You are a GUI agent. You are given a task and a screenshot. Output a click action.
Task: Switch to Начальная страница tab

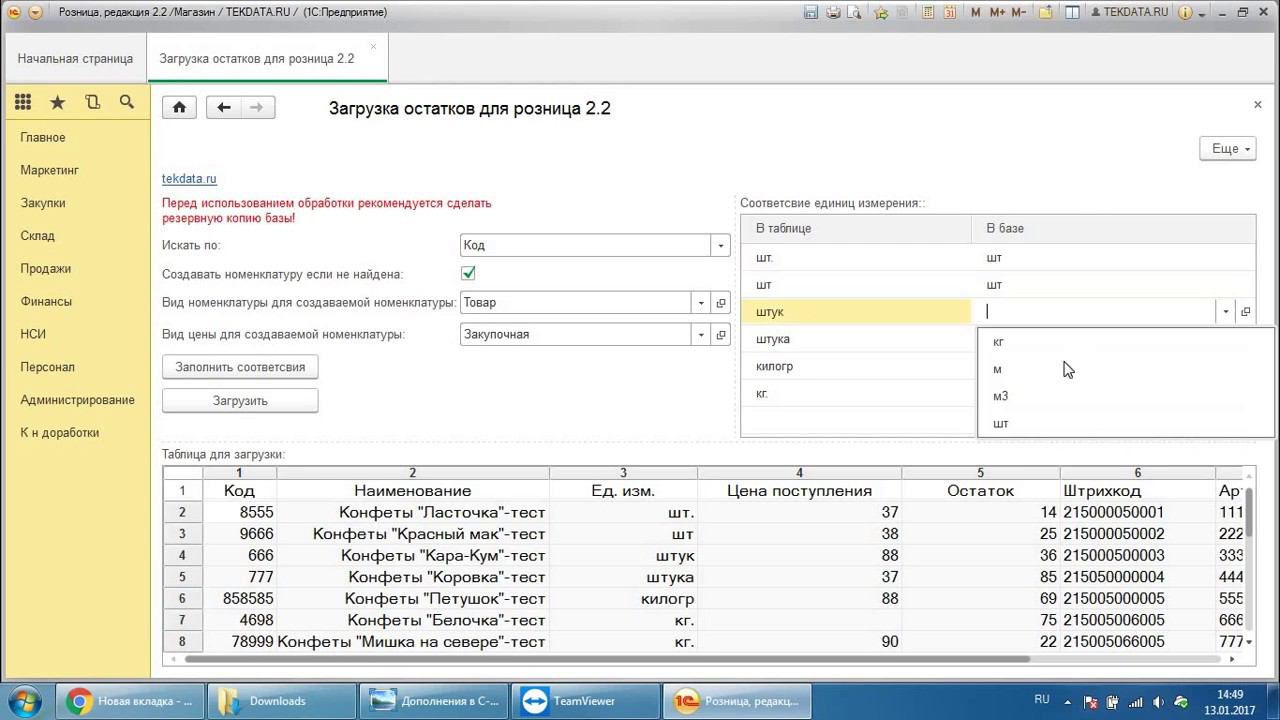pos(75,58)
